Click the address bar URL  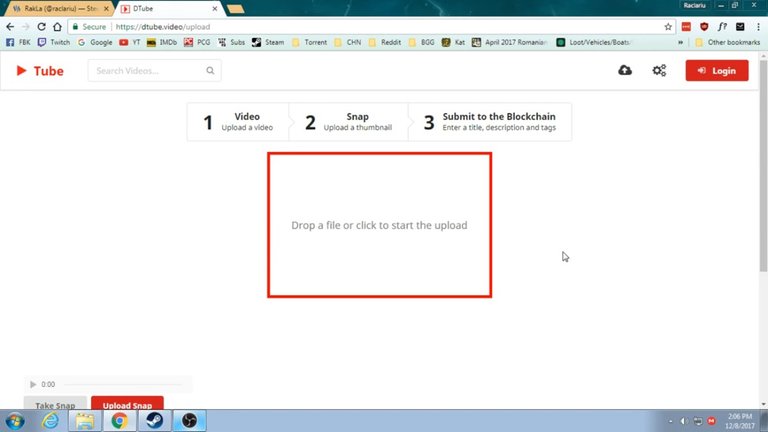tap(163, 27)
